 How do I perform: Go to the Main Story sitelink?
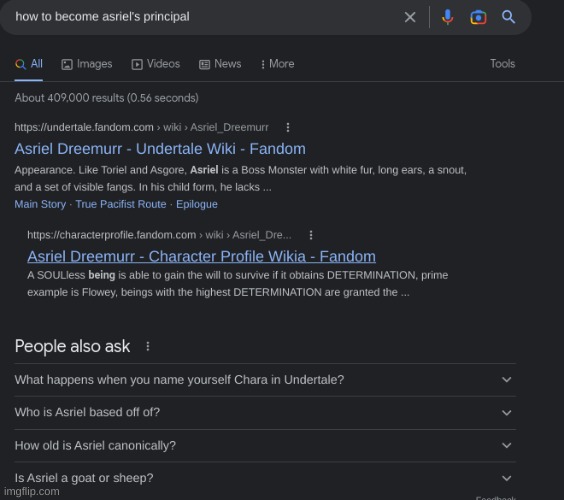click(x=40, y=204)
